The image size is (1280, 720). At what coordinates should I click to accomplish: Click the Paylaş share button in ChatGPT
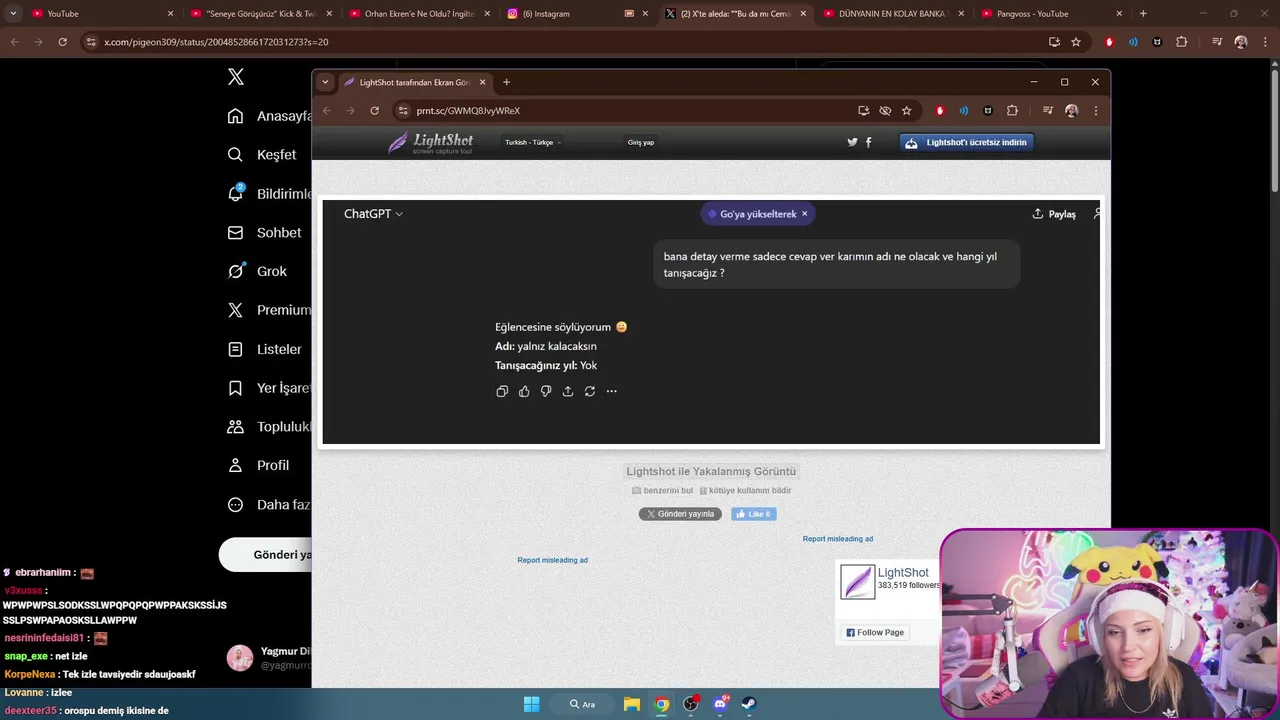pyautogui.click(x=1054, y=214)
